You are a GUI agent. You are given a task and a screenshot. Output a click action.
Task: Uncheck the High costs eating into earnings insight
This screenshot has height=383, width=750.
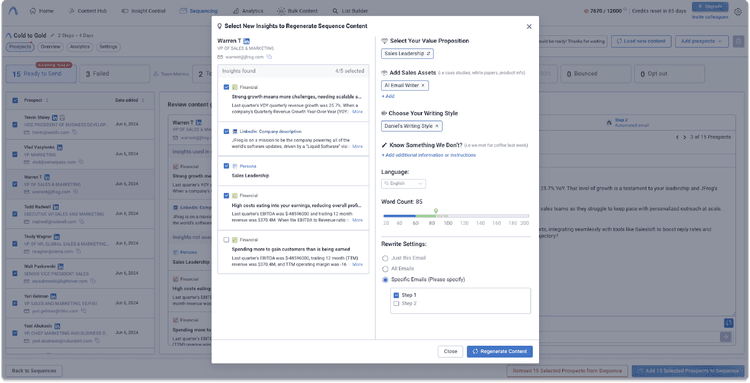[x=226, y=196]
